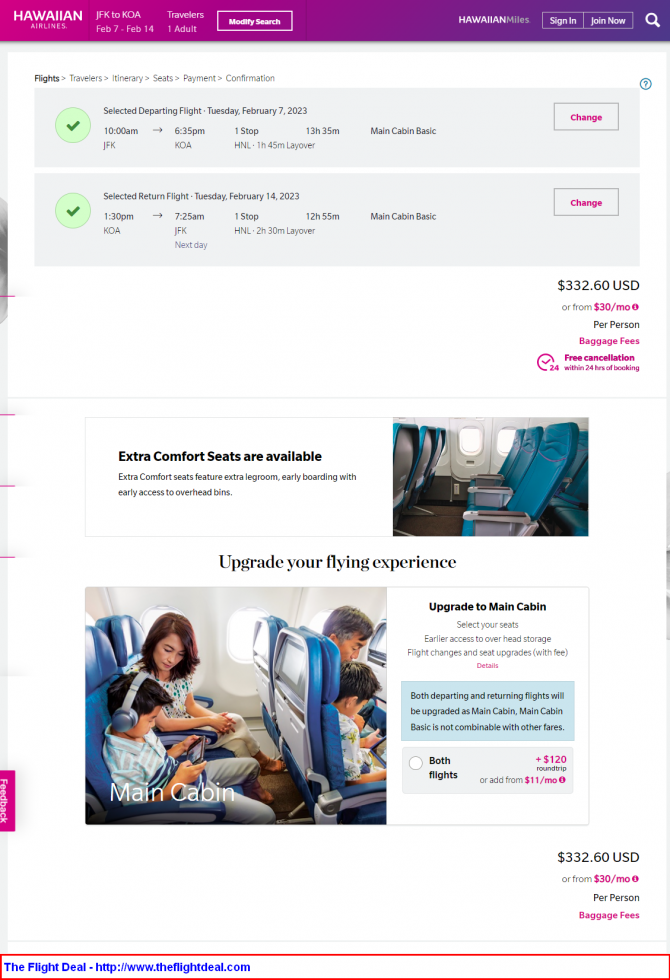Viewport: 670px width, 980px height.
Task: Click the departing flight green checkmark
Action: tap(73, 126)
